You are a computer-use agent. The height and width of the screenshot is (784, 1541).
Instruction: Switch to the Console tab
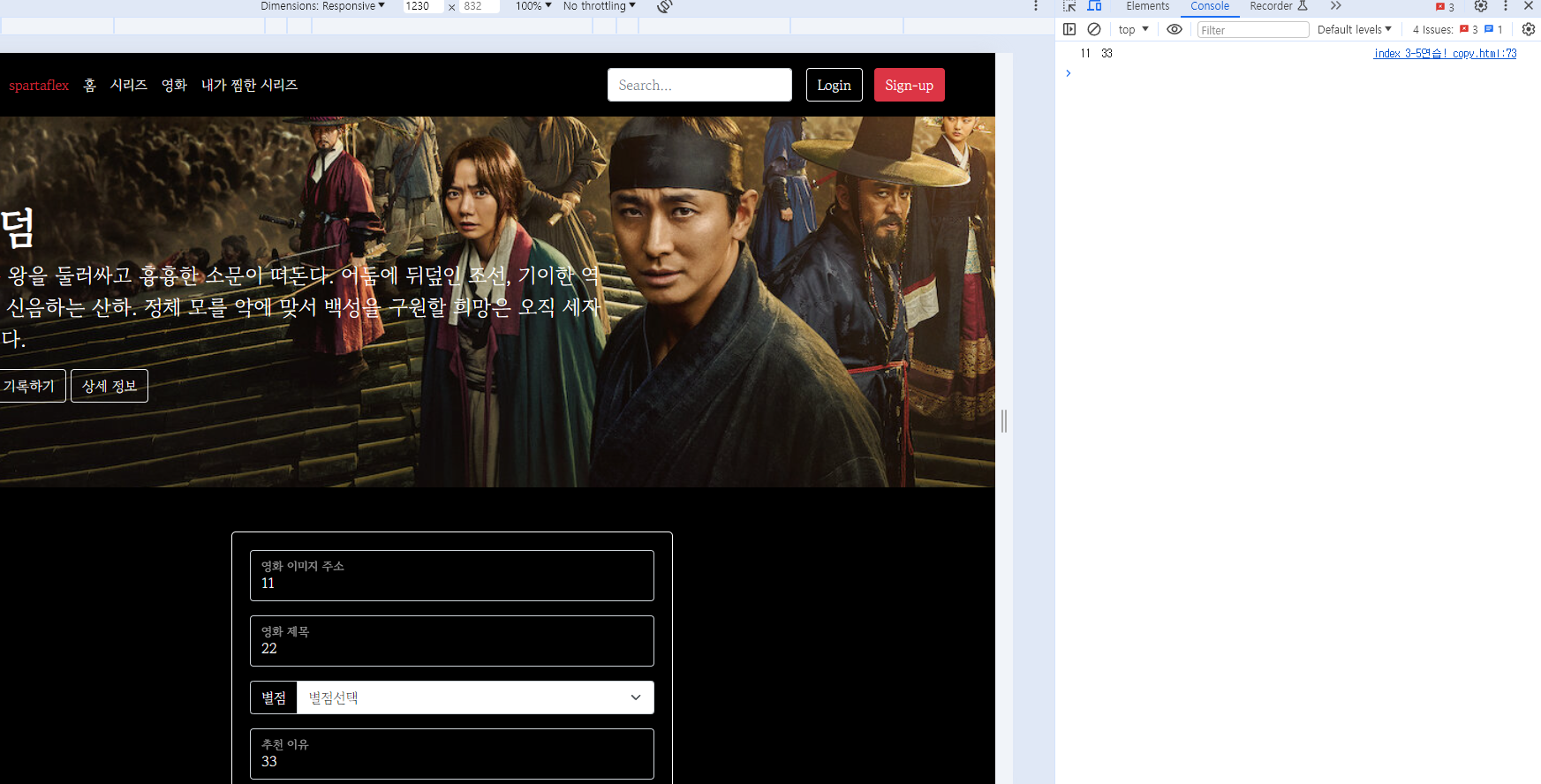(x=1209, y=6)
